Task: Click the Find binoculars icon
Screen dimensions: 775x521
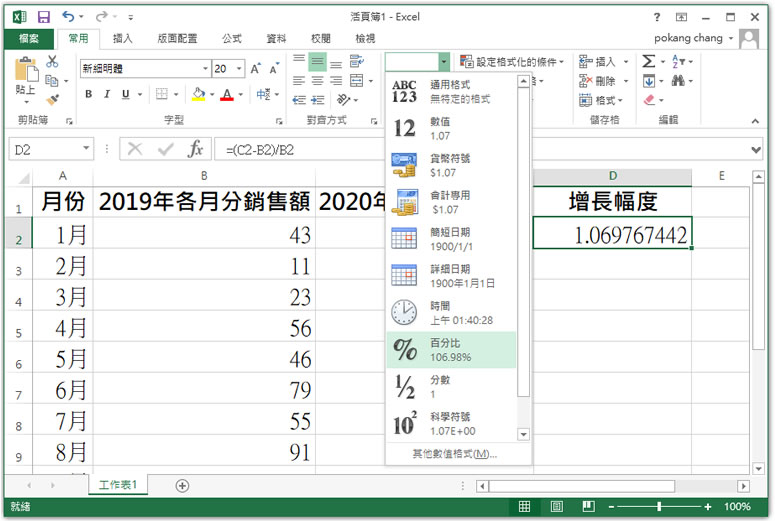Action: 678,81
